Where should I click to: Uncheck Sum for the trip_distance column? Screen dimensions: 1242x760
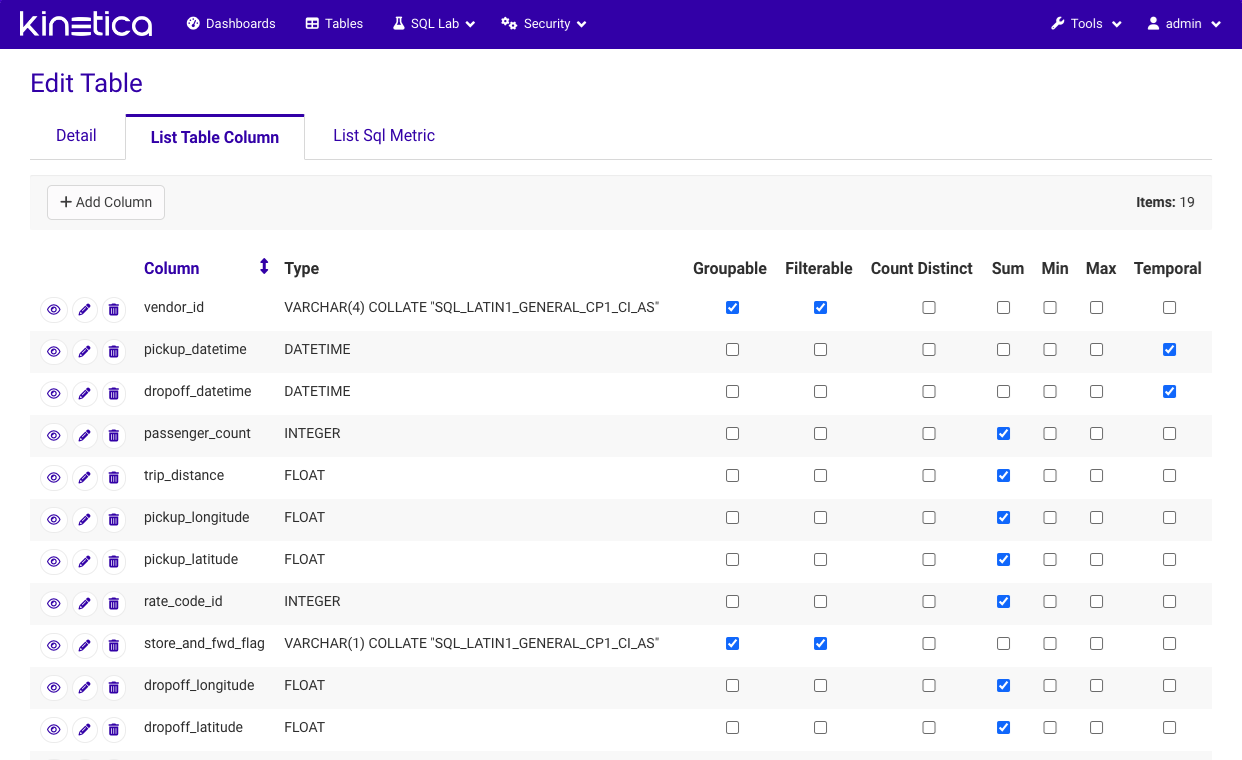pyautogui.click(x=1003, y=476)
